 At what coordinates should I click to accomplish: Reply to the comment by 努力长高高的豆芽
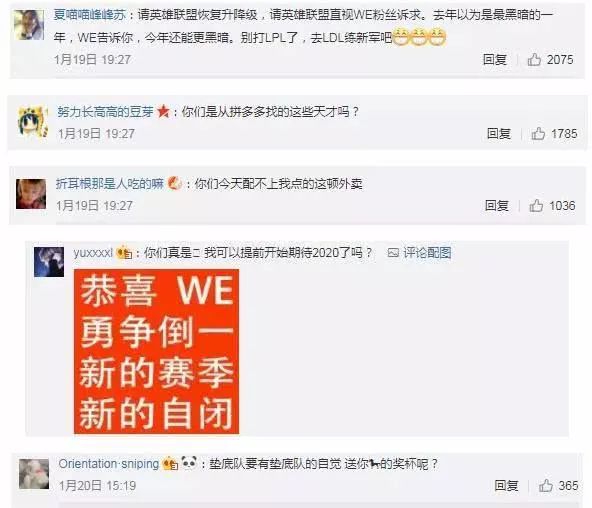click(x=499, y=134)
